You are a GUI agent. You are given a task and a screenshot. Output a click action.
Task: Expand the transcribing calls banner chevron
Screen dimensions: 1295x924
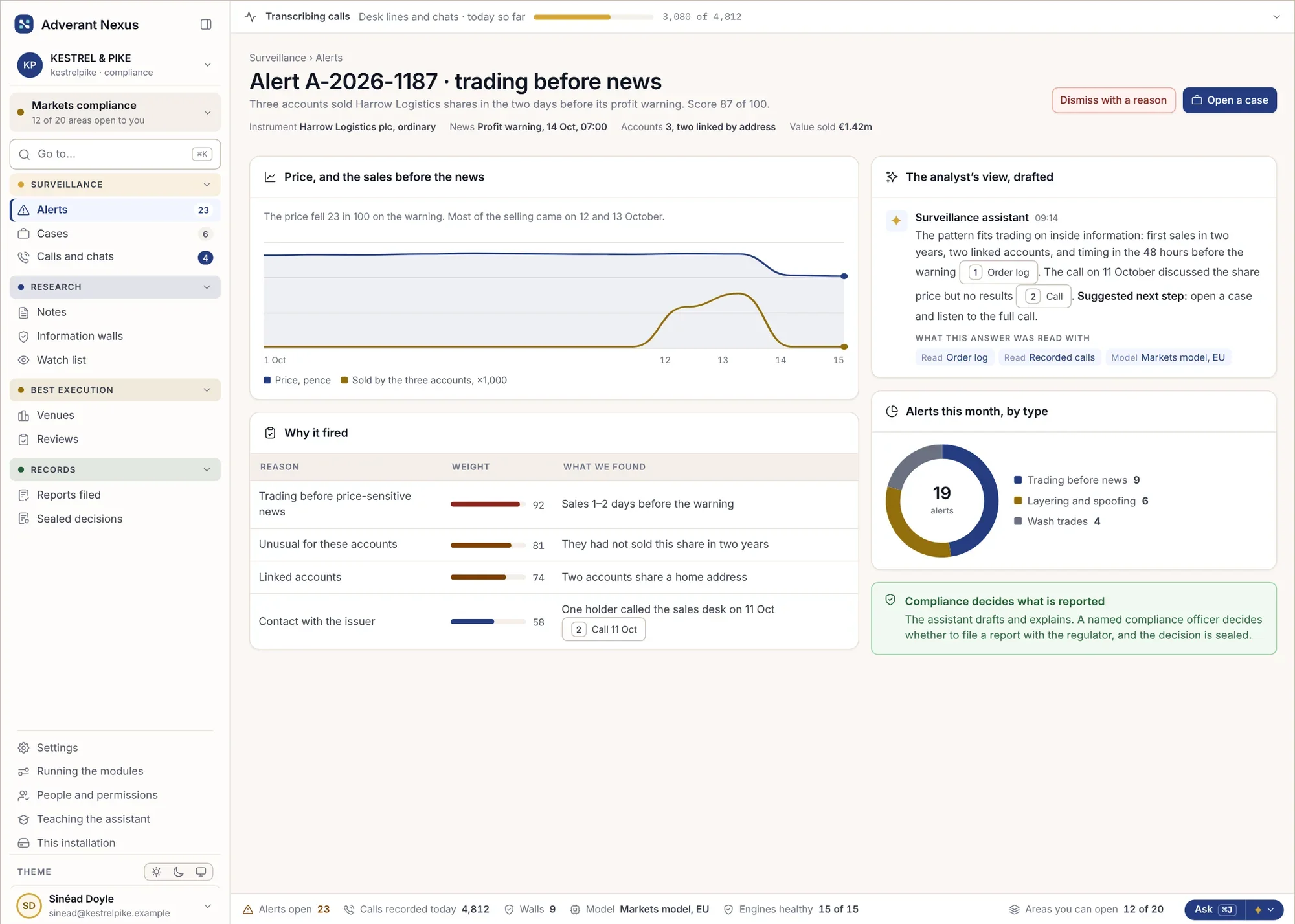pos(1276,17)
